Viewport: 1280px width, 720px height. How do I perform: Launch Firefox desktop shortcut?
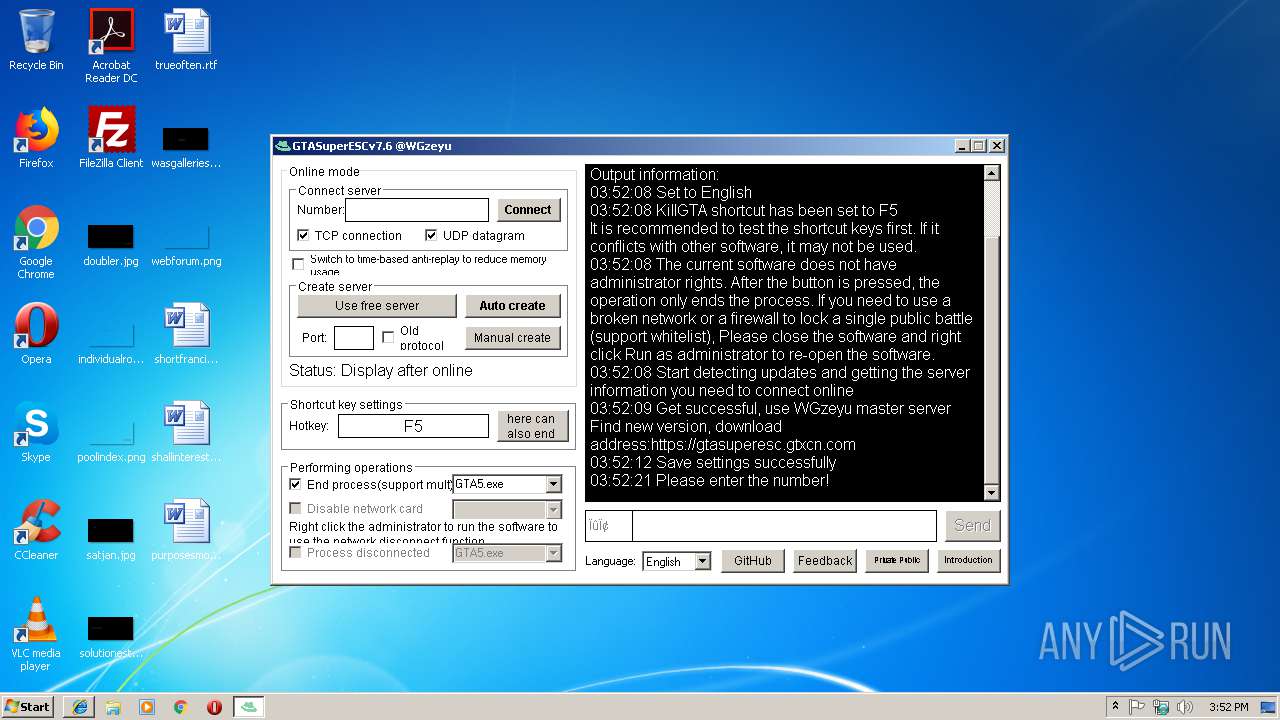coord(36,138)
